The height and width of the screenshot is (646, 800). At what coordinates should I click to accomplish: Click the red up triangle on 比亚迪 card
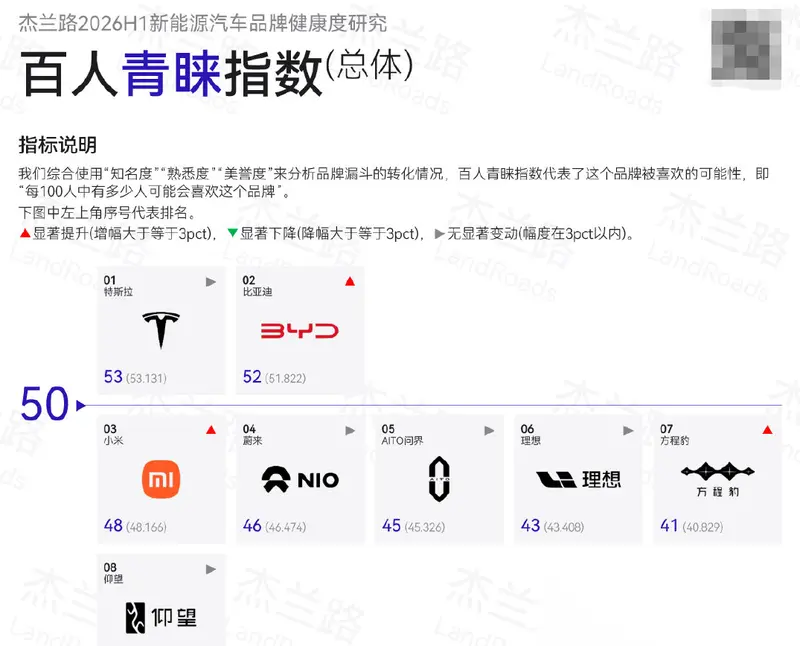pyautogui.click(x=350, y=281)
